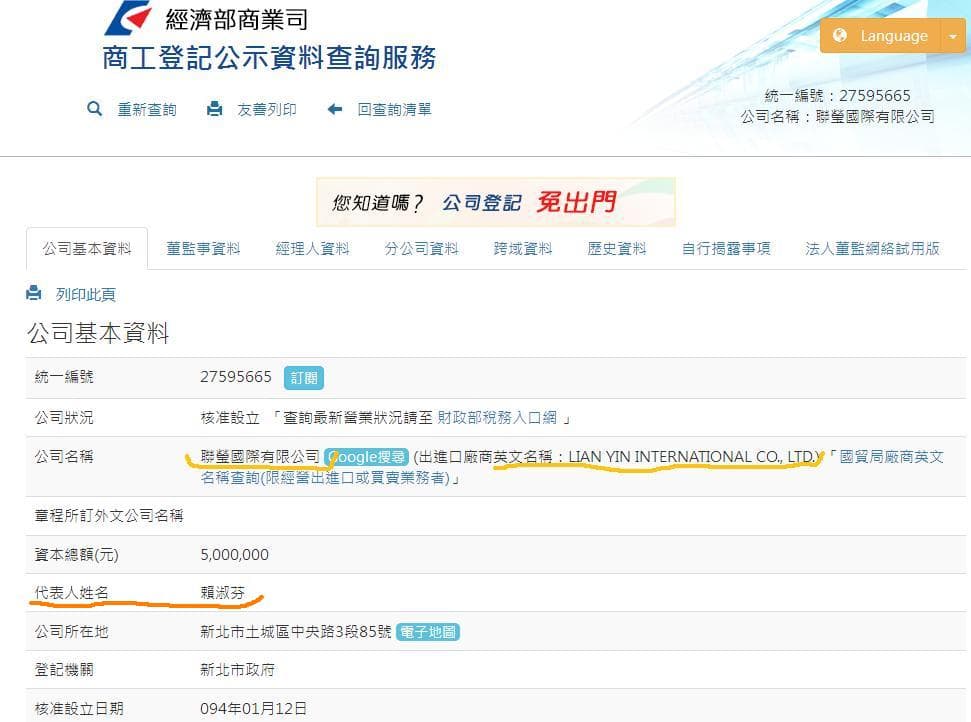Click the Google搜尋 button

click(366, 457)
